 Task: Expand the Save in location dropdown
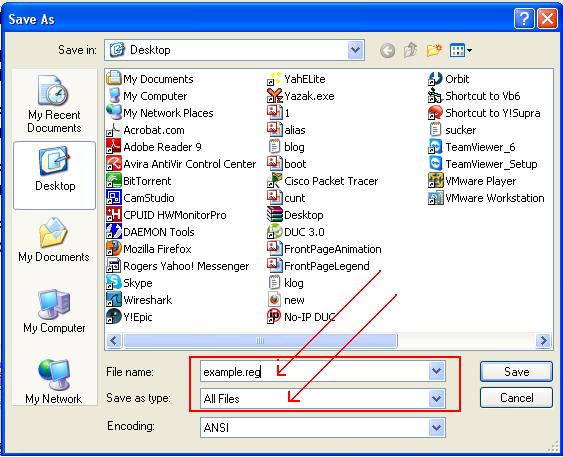[x=355, y=50]
